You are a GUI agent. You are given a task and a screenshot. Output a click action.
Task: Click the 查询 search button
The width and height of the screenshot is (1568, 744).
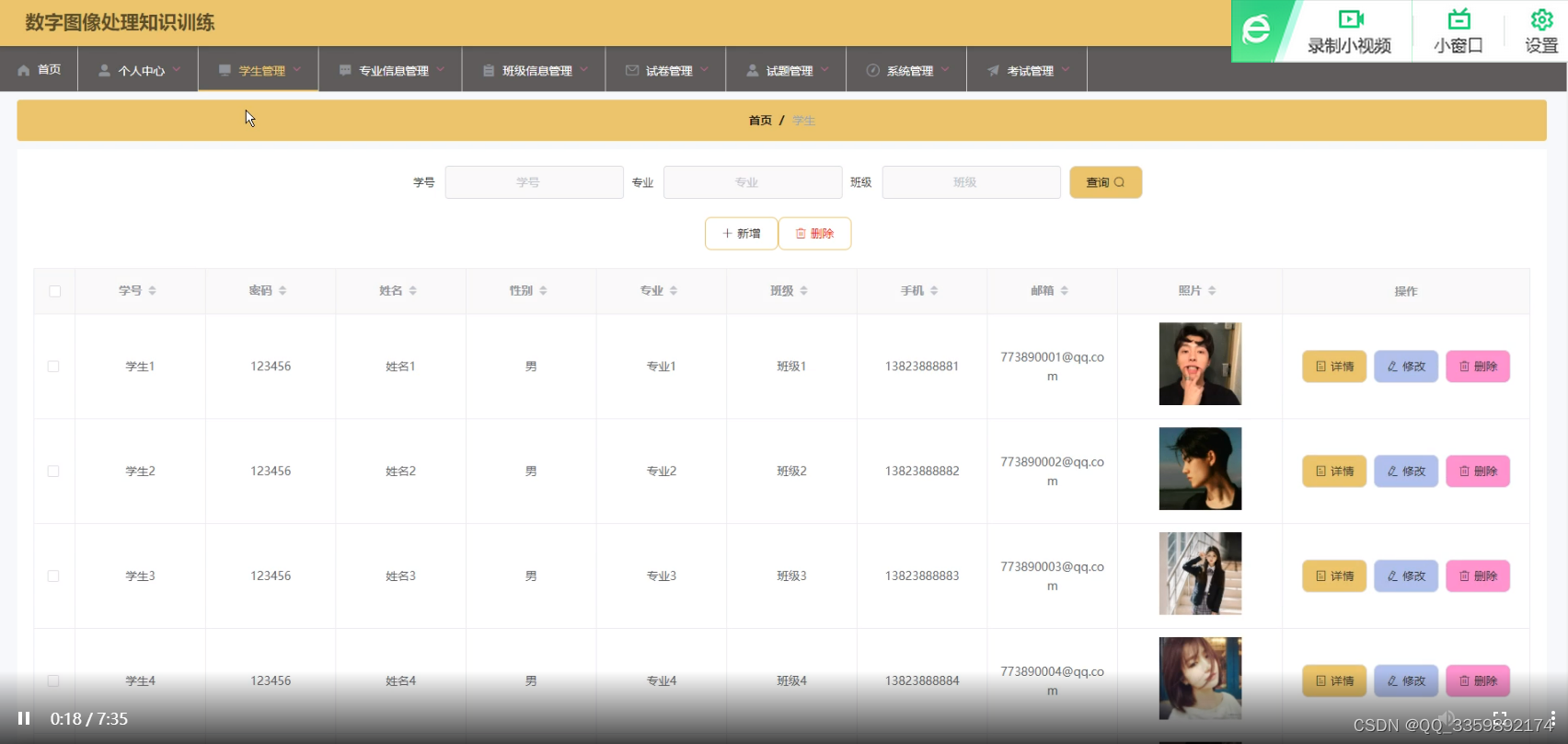point(1105,182)
